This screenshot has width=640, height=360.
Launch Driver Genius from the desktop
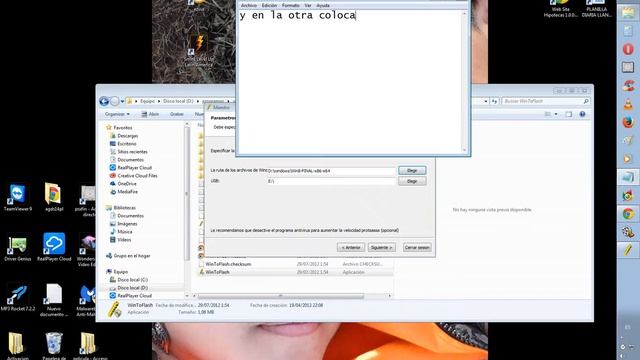coord(18,247)
